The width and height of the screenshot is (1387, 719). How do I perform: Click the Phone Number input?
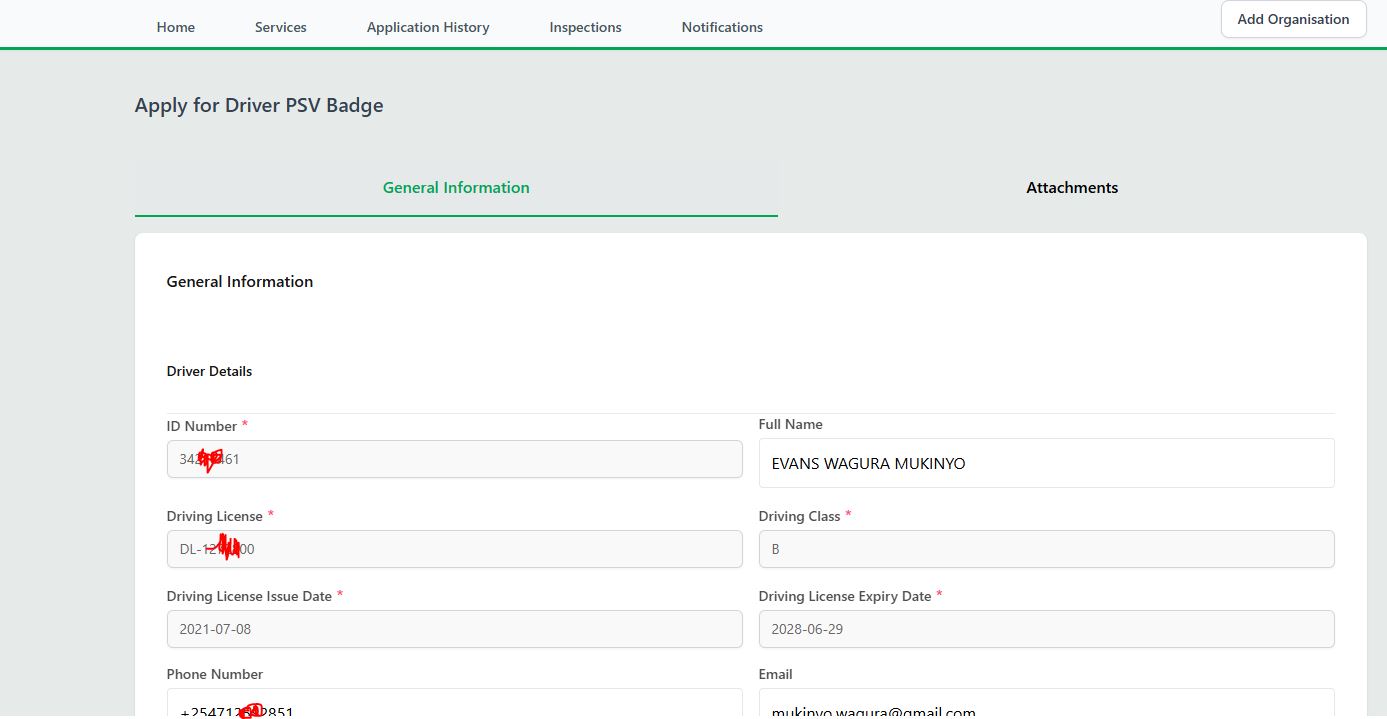tap(454, 708)
